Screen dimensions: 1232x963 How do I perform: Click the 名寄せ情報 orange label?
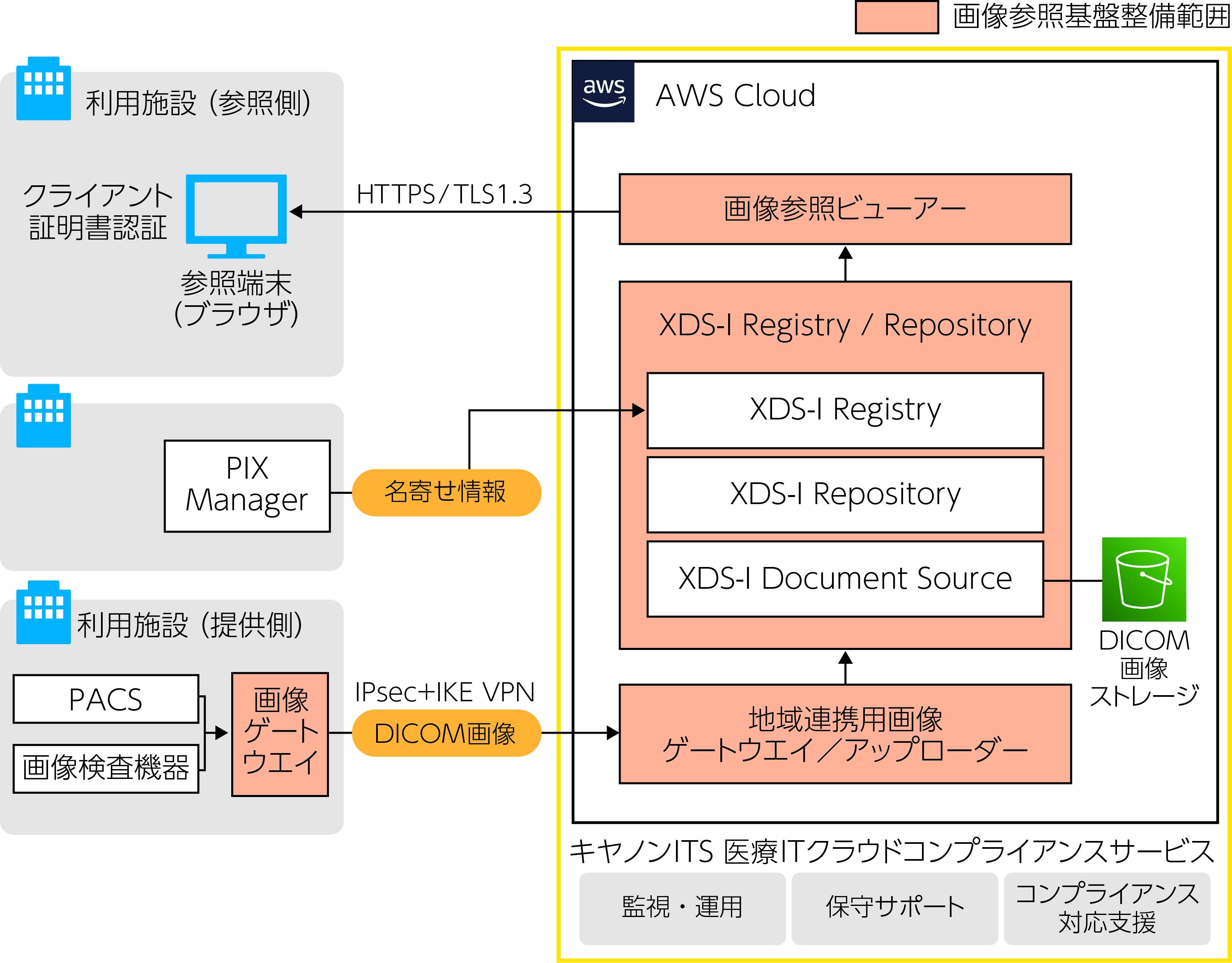(446, 492)
